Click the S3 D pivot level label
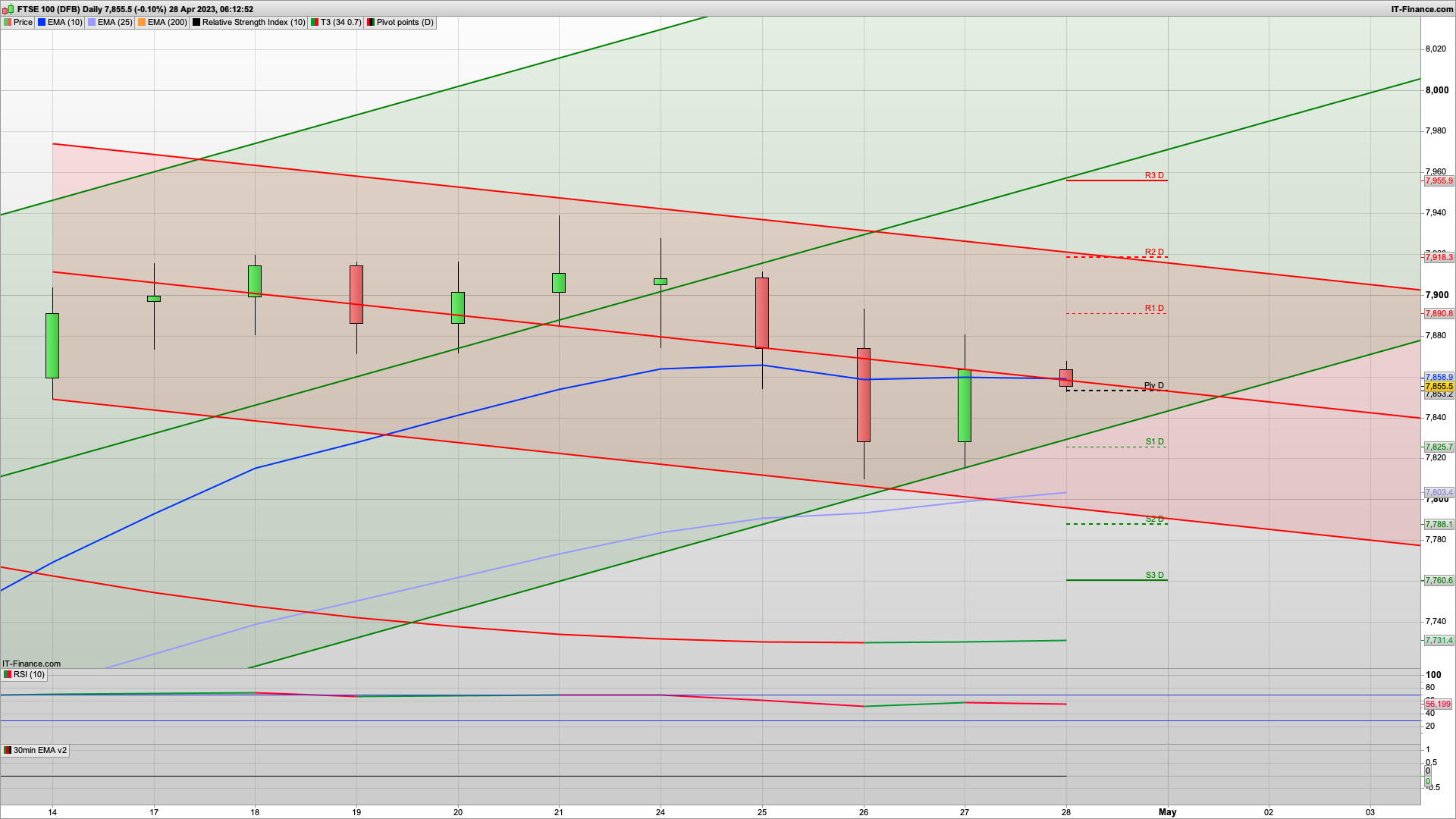The height and width of the screenshot is (819, 1456). (1154, 575)
